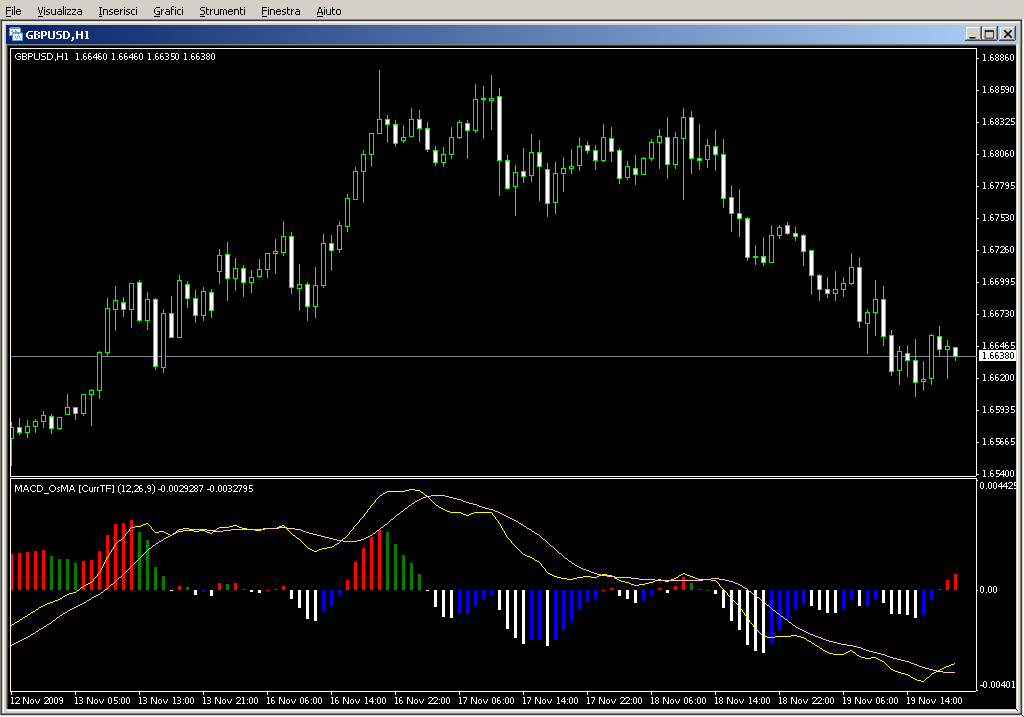The width and height of the screenshot is (1024, 717).
Task: Open the Aiuto menu
Action: (x=328, y=11)
